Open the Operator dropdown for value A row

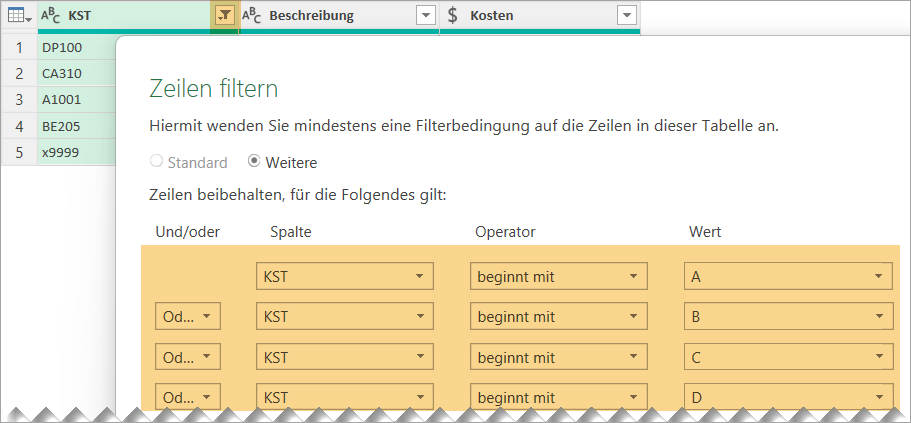(558, 276)
